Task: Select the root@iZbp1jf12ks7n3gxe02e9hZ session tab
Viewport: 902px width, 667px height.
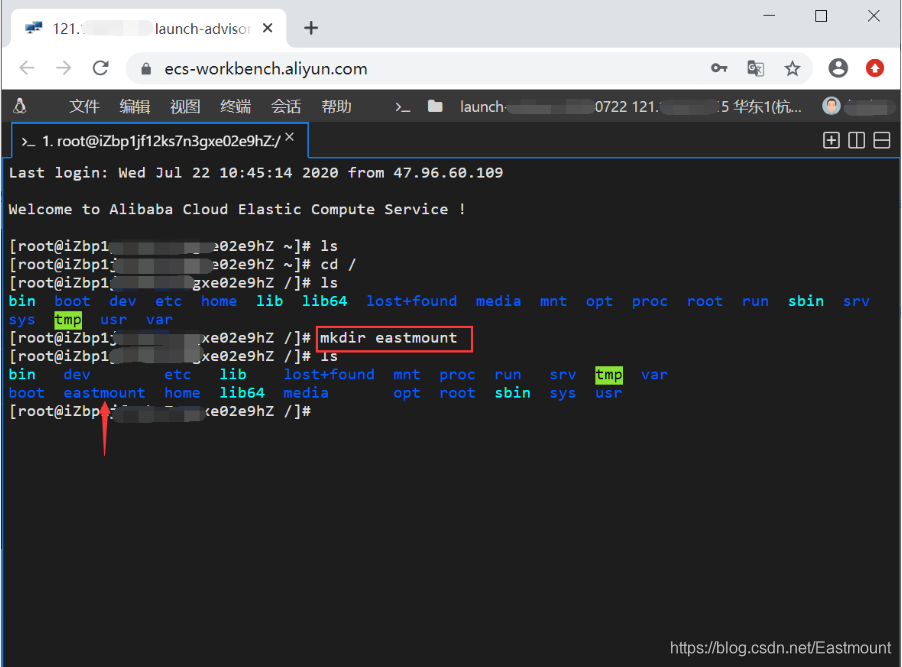Action: [x=160, y=140]
